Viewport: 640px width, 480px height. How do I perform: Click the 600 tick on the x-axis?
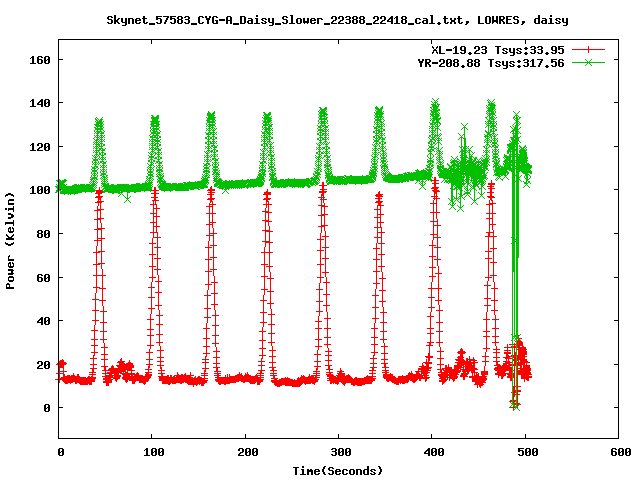(x=617, y=452)
